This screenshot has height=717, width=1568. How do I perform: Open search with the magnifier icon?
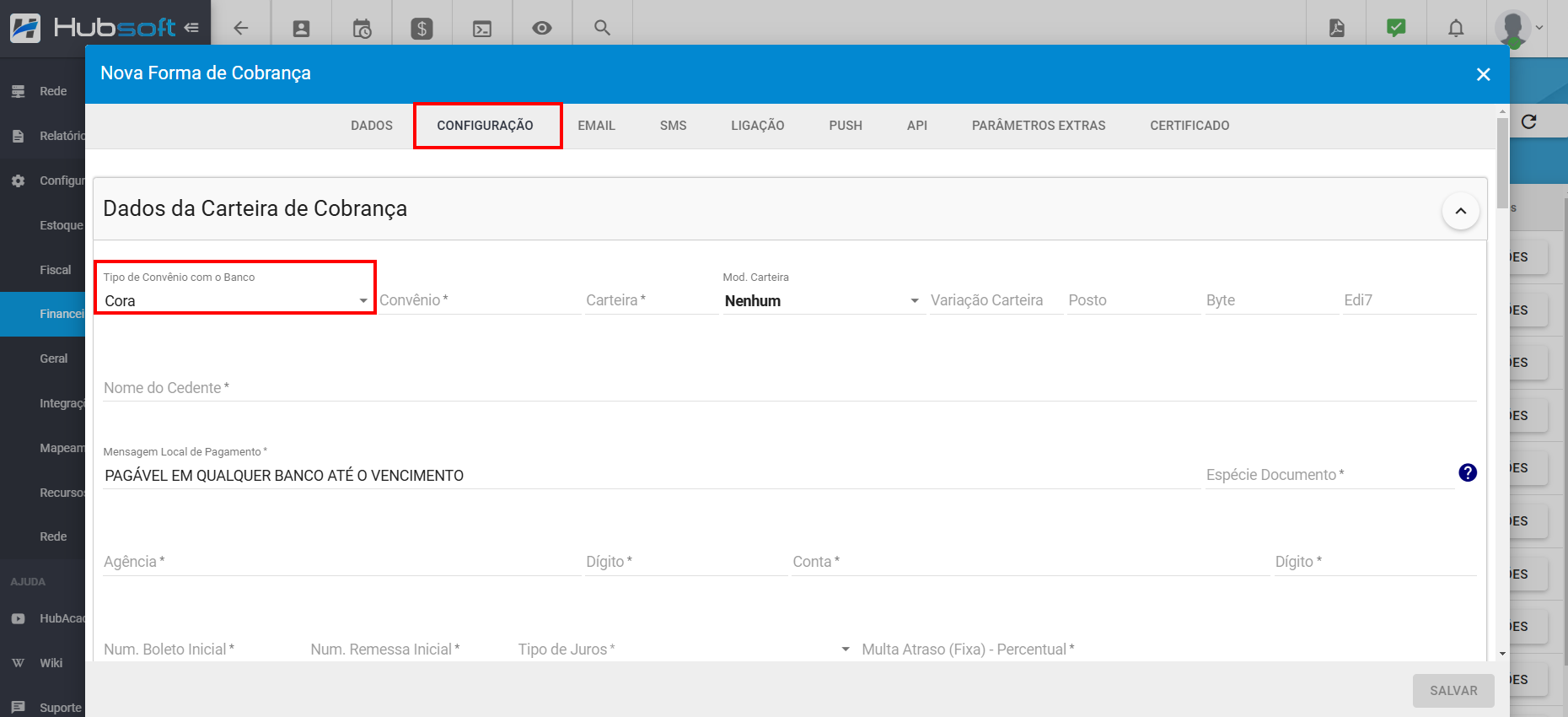click(602, 28)
